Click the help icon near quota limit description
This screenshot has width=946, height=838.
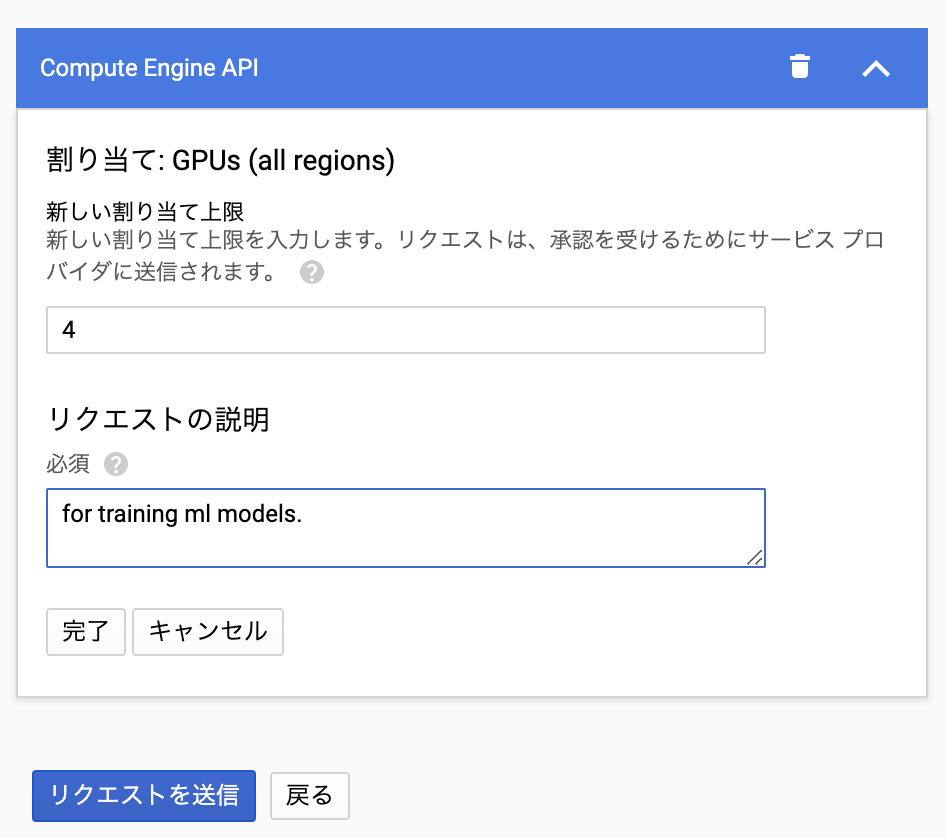[311, 271]
